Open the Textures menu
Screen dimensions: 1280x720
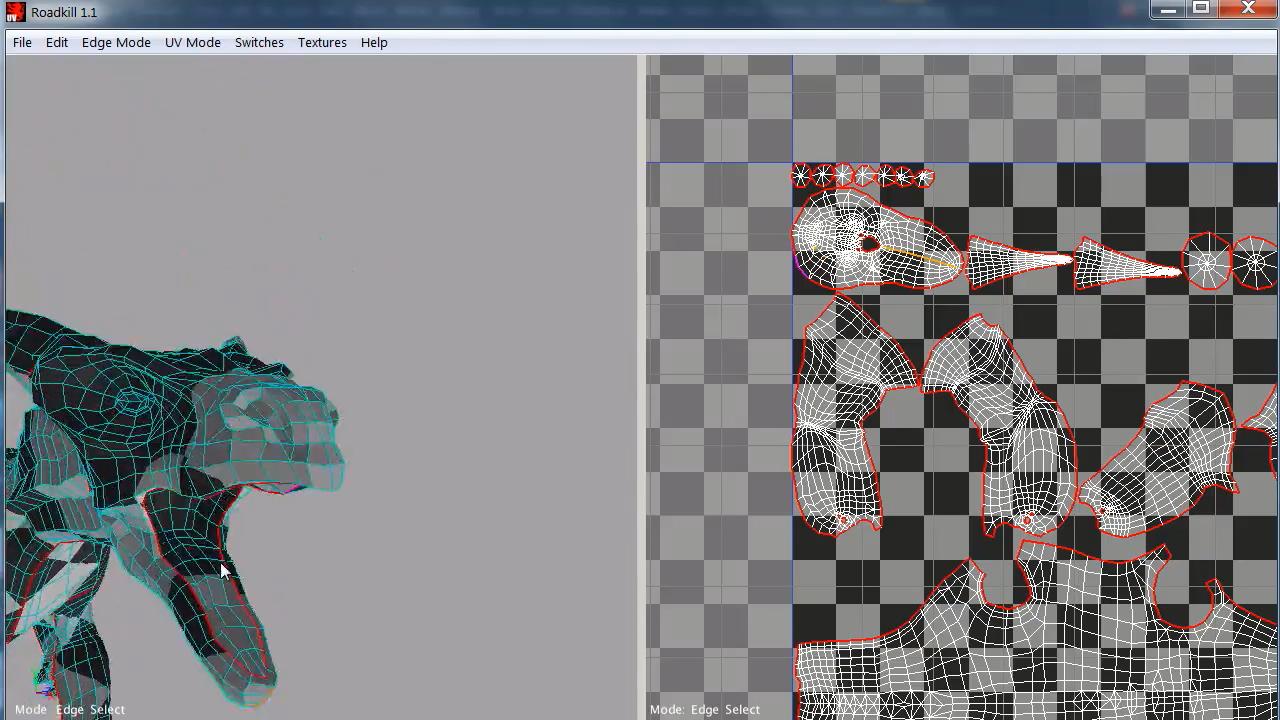pos(322,43)
